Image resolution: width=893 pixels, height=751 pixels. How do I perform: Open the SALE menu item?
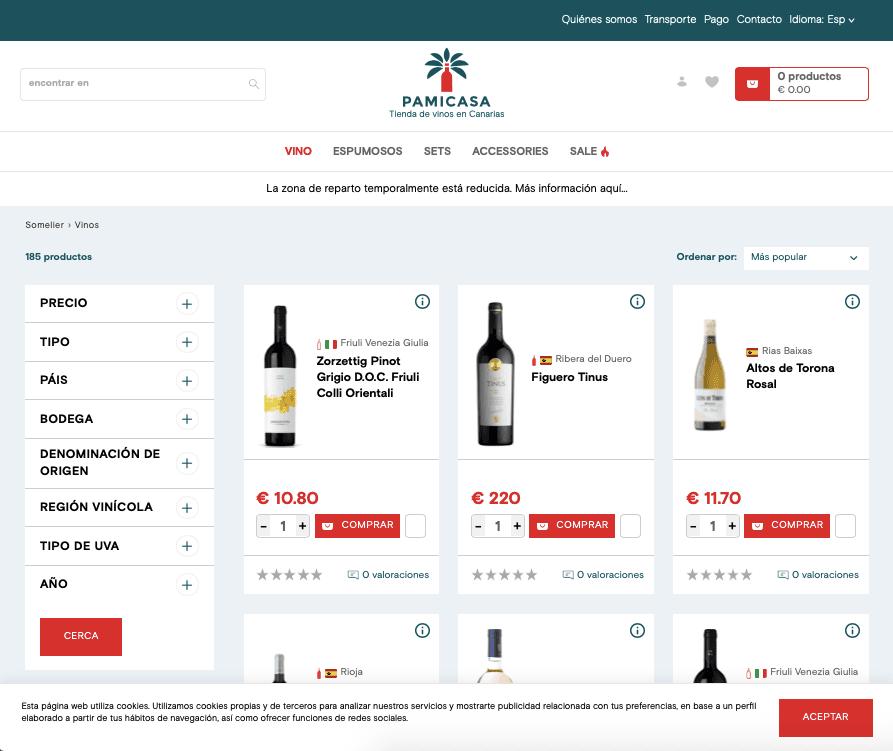pos(589,152)
